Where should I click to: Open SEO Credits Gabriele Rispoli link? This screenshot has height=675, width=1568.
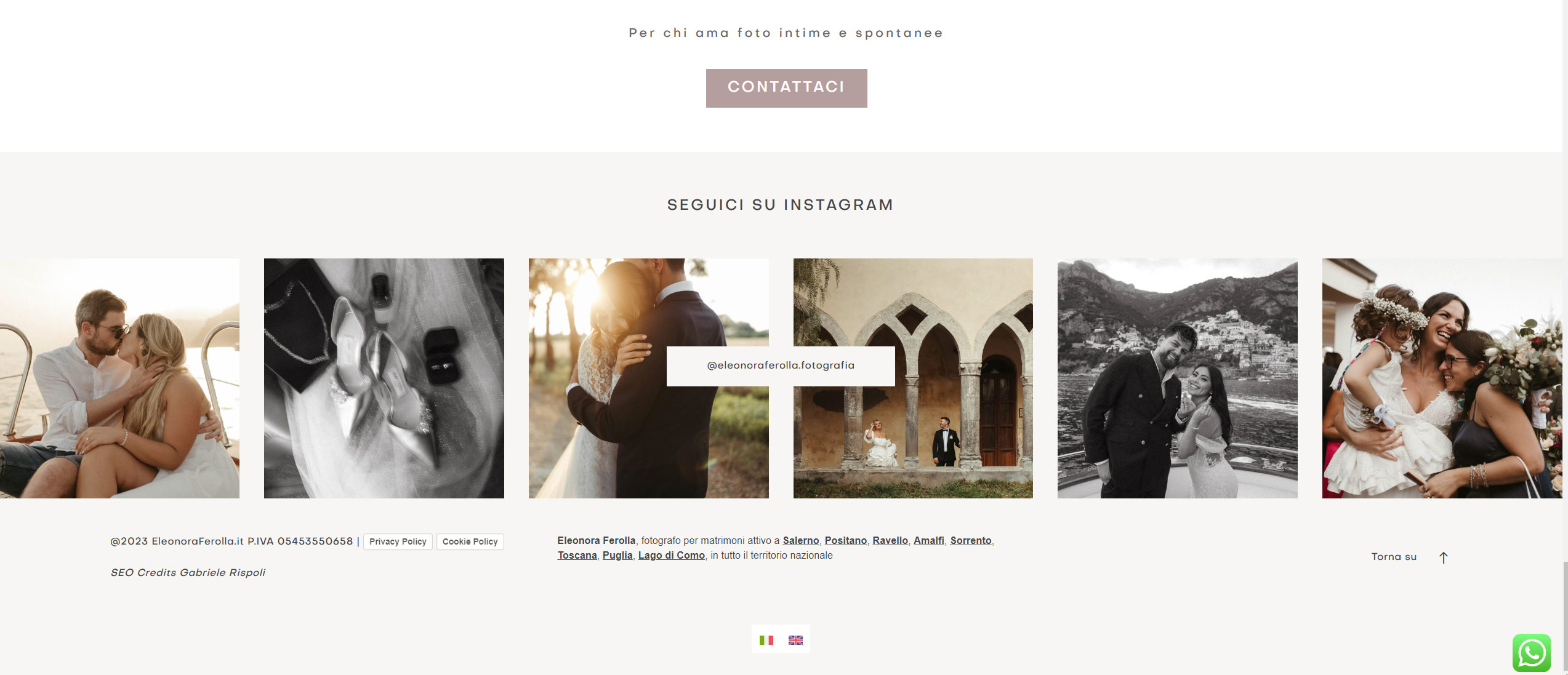188,572
